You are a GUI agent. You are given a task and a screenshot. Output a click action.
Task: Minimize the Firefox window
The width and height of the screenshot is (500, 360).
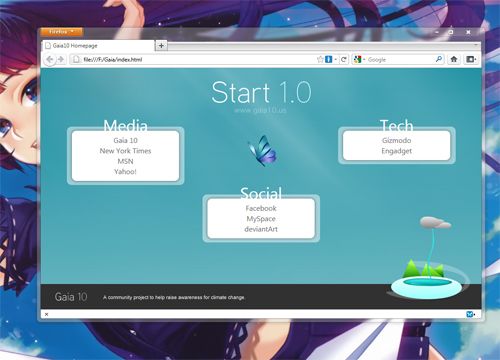point(437,32)
